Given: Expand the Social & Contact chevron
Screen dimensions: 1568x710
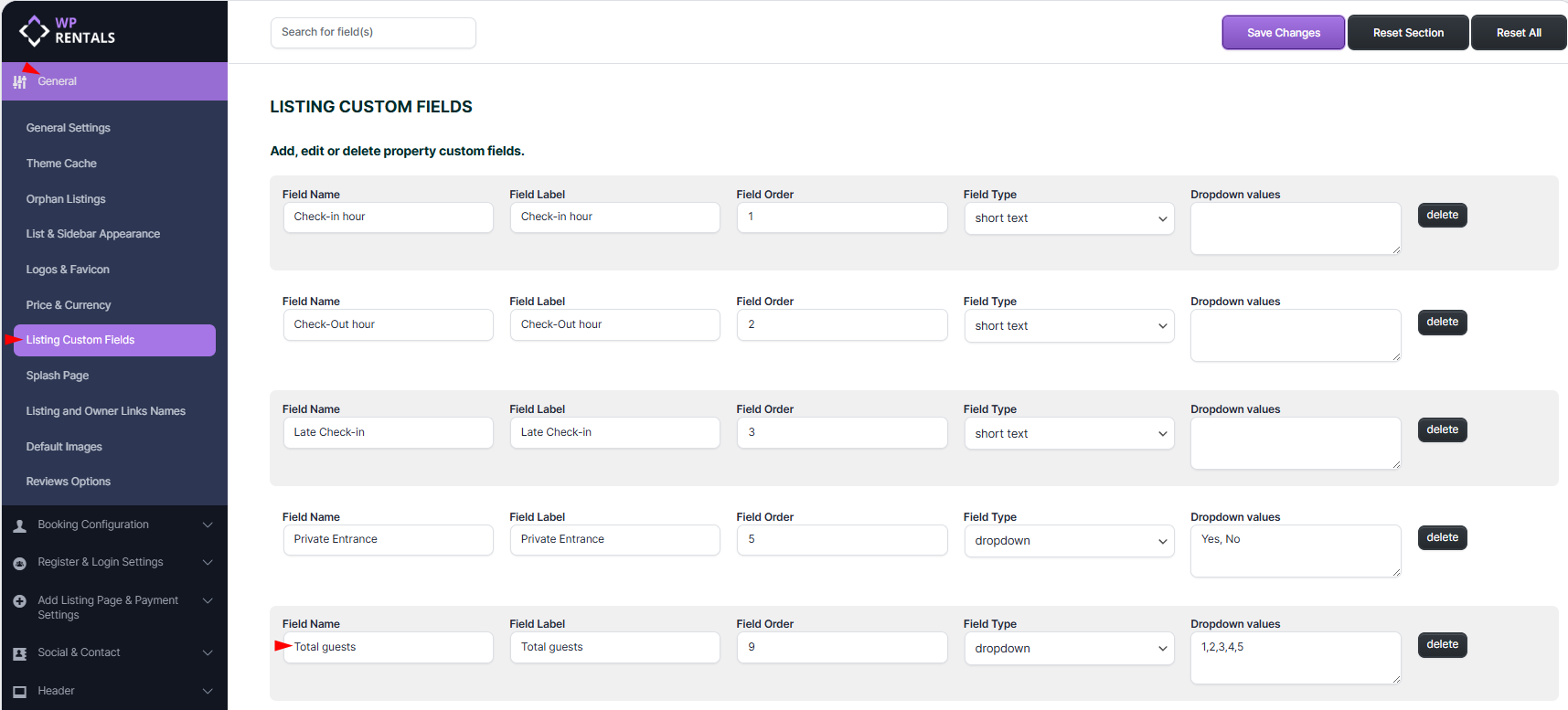Looking at the screenshot, I should [x=208, y=652].
